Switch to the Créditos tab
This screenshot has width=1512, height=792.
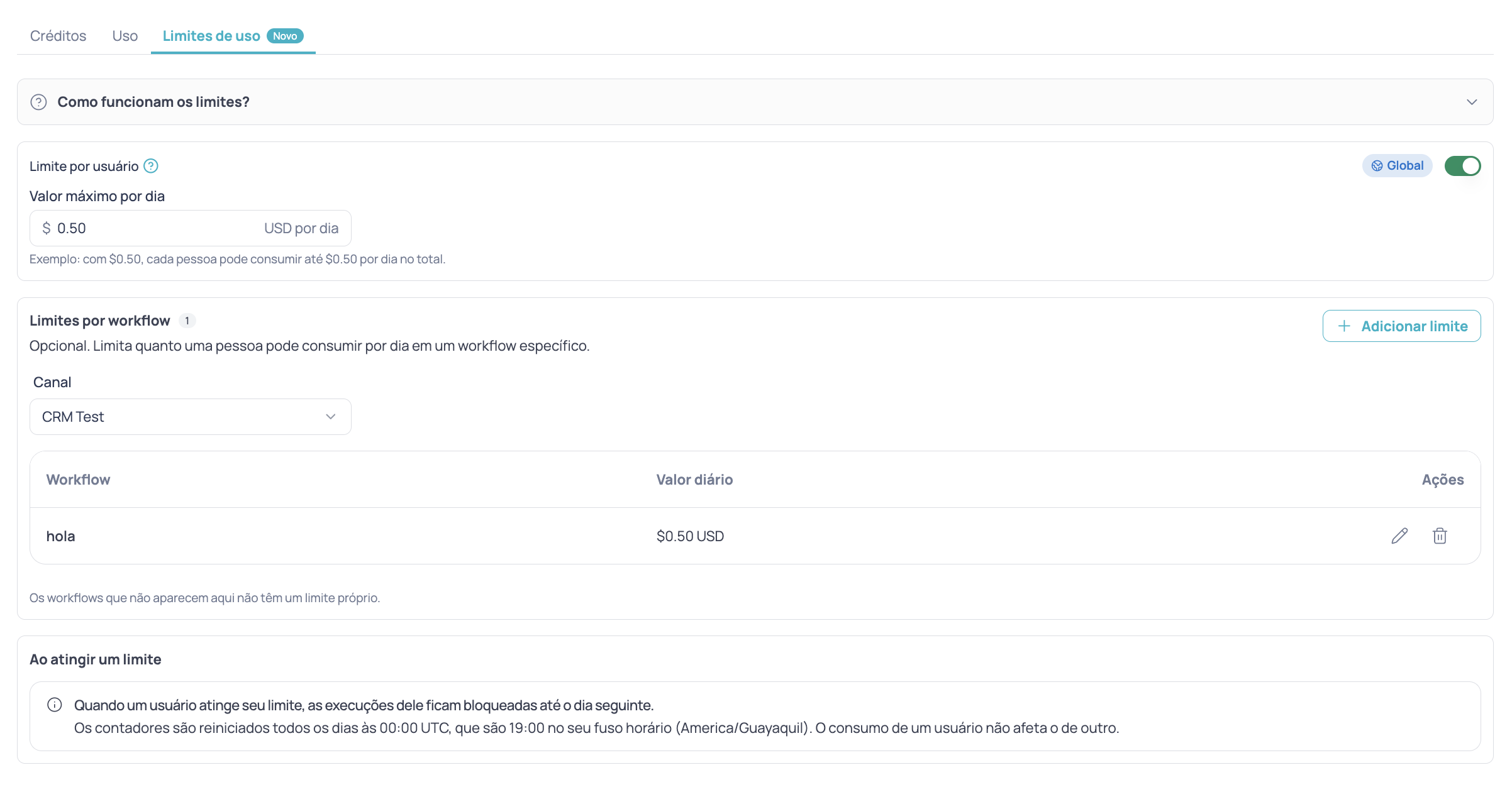[x=58, y=36]
